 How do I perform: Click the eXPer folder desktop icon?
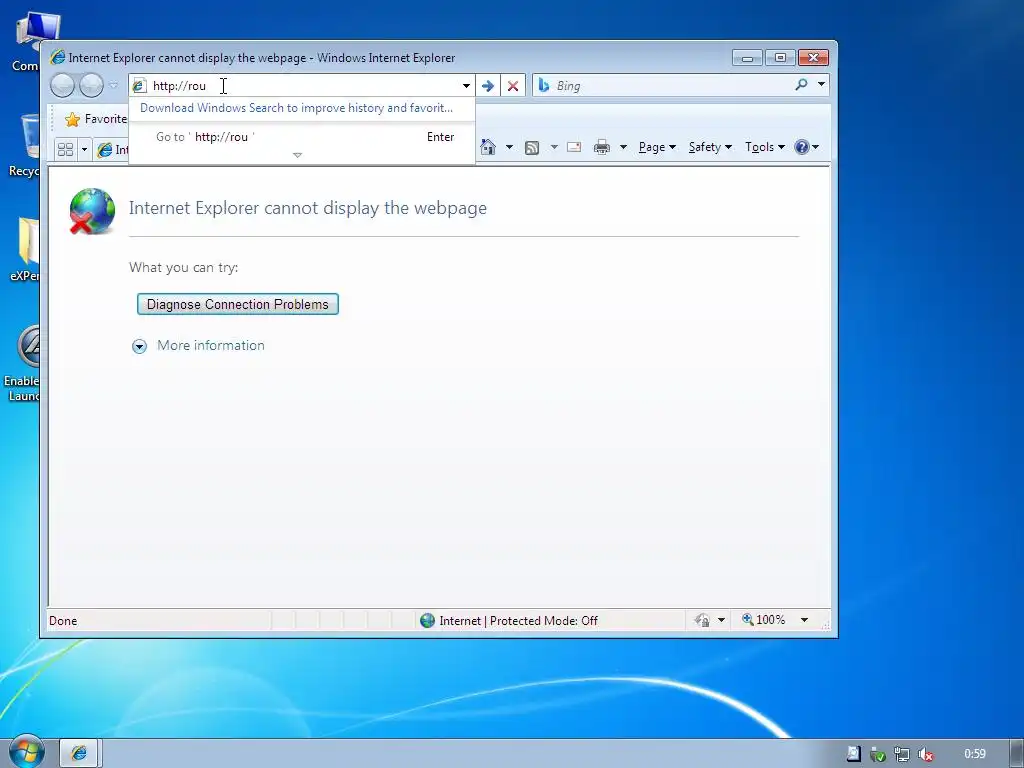24,250
